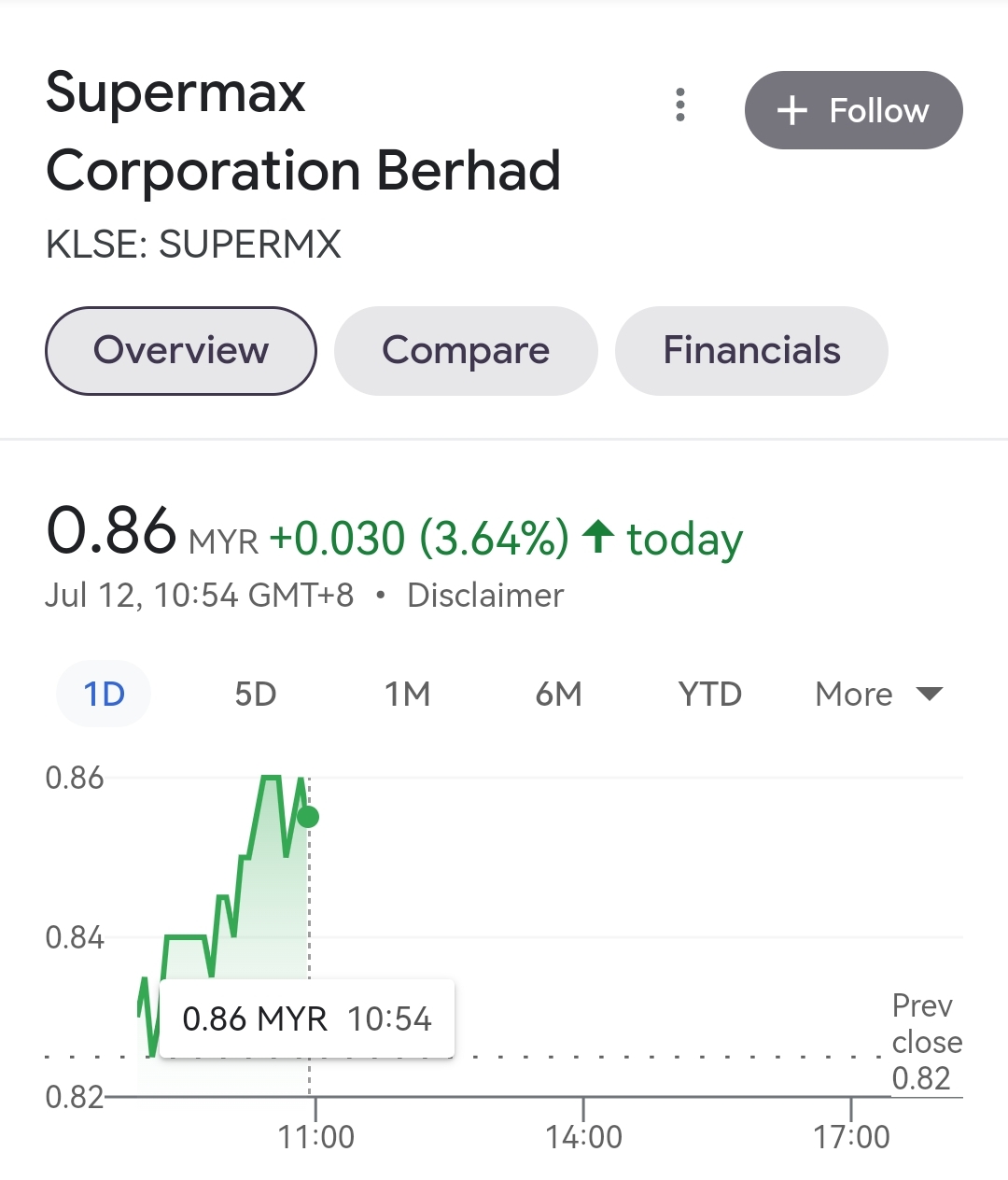Follow Supermax Corporation Berhad stock

(853, 110)
